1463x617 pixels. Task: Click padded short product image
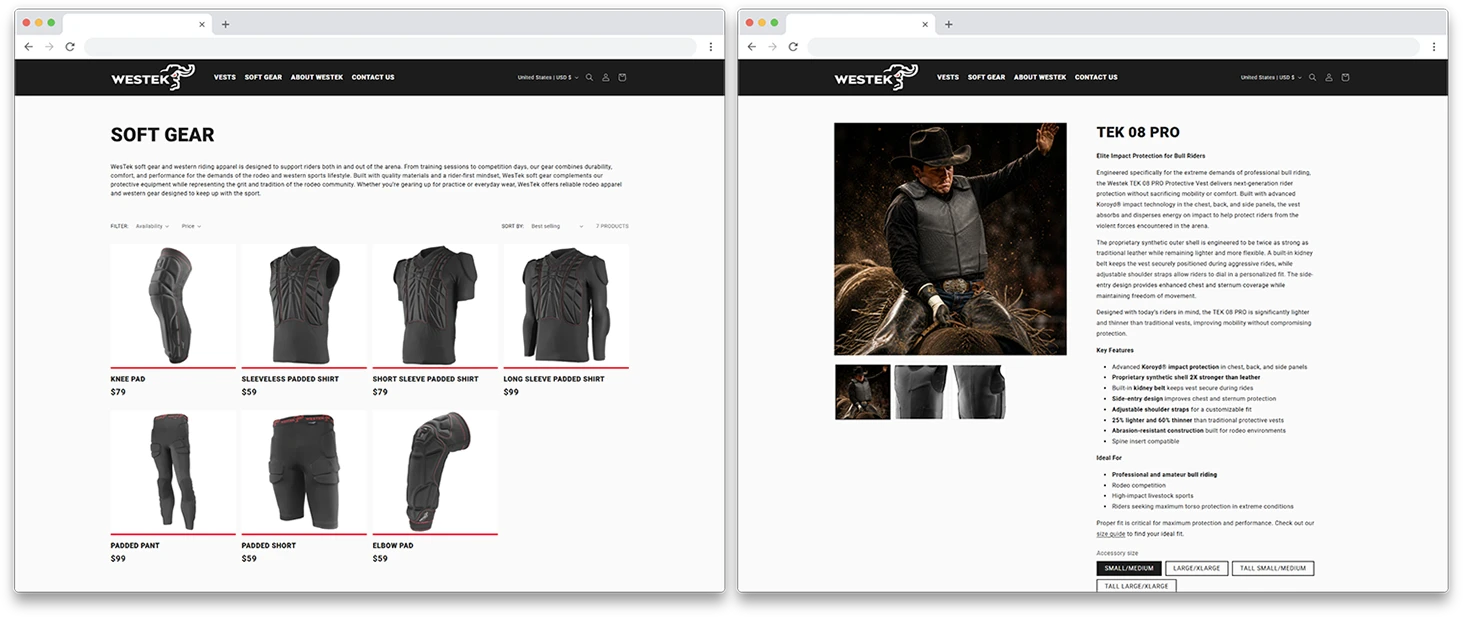304,472
